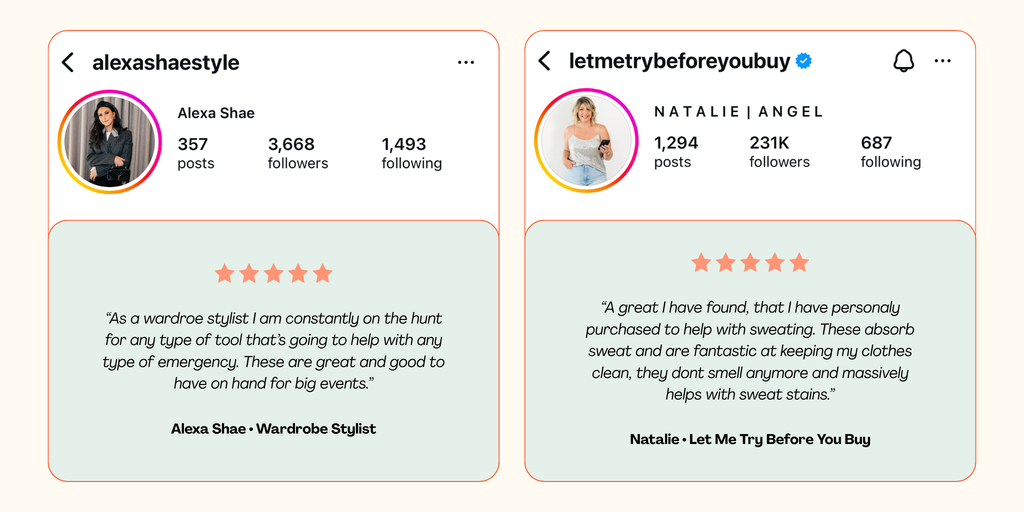Viewport: 1024px width, 512px height.
Task: Click the alexashaestyle username
Action: click(x=166, y=63)
